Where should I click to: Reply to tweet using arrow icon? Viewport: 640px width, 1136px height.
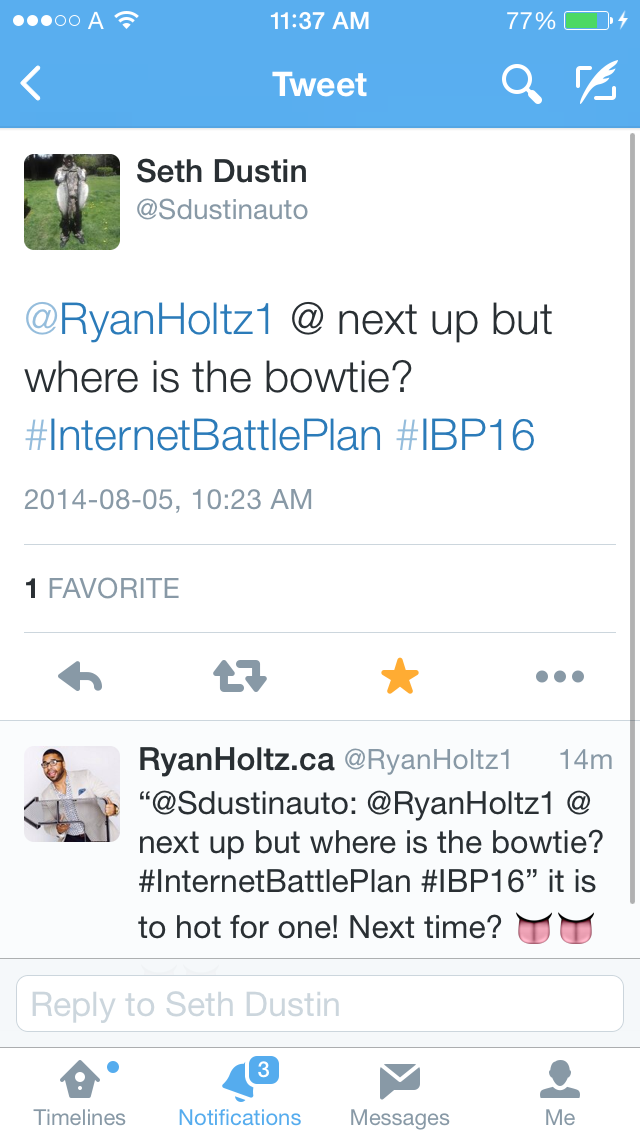click(x=81, y=678)
